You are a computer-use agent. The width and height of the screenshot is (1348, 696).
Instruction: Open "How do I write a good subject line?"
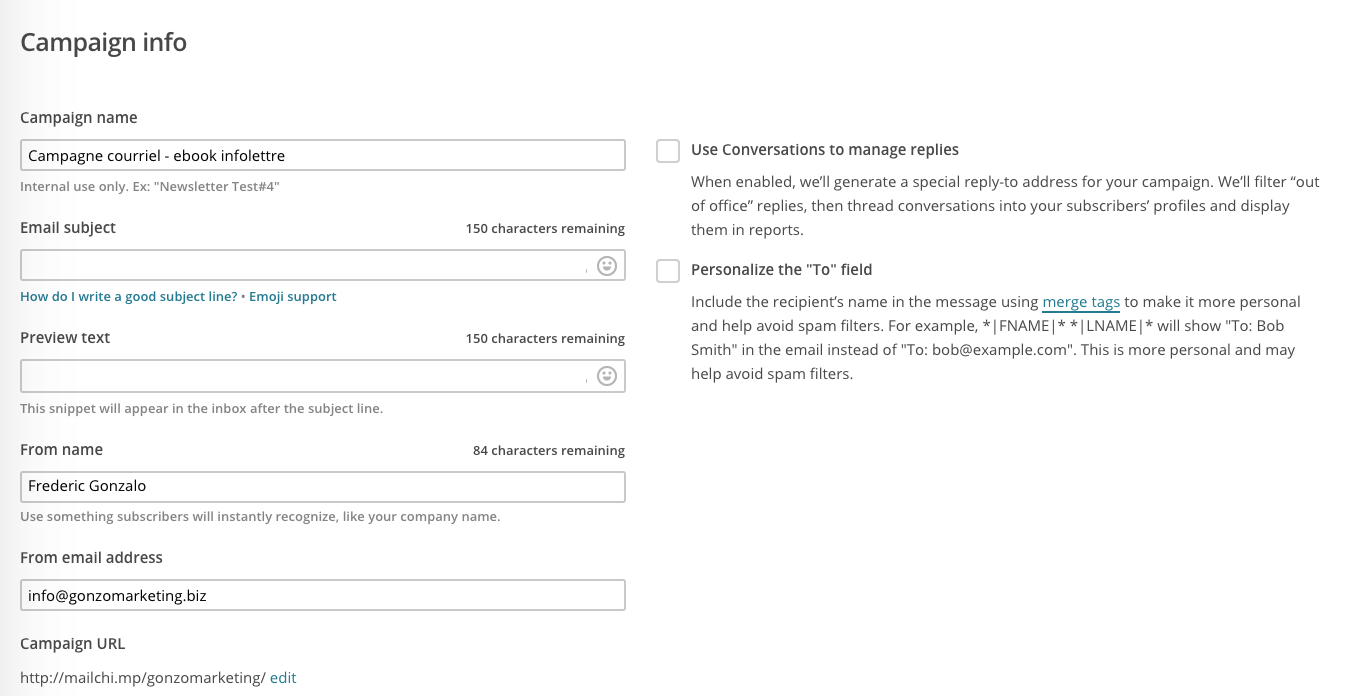tap(129, 297)
